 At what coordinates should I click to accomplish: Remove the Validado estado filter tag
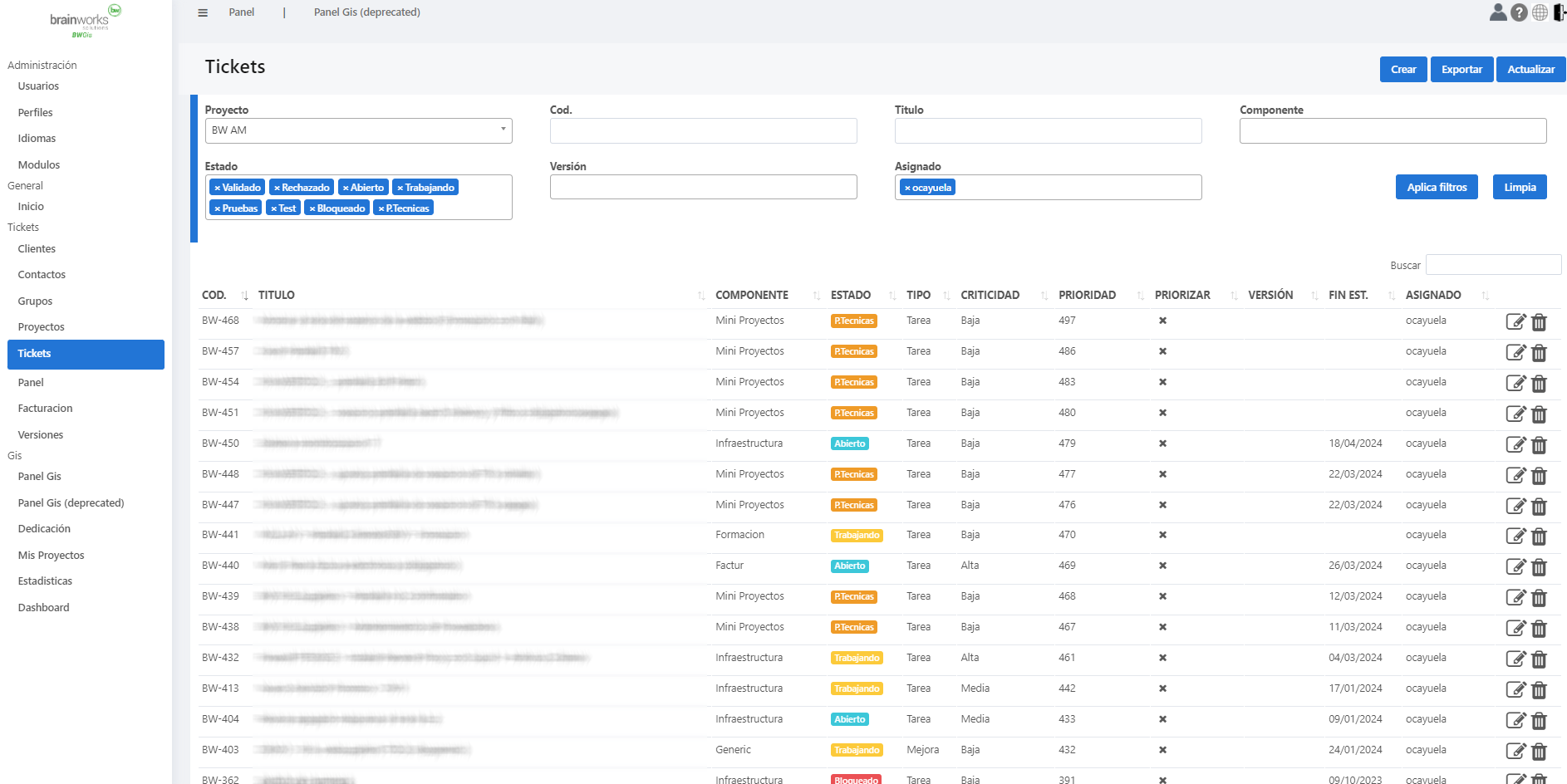[x=218, y=189]
